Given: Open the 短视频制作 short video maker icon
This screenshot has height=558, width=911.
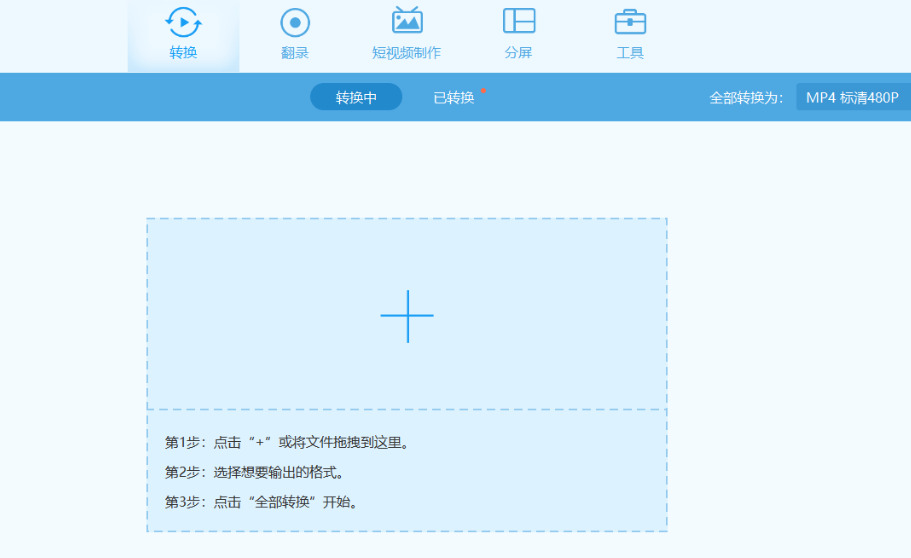Looking at the screenshot, I should pyautogui.click(x=407, y=21).
